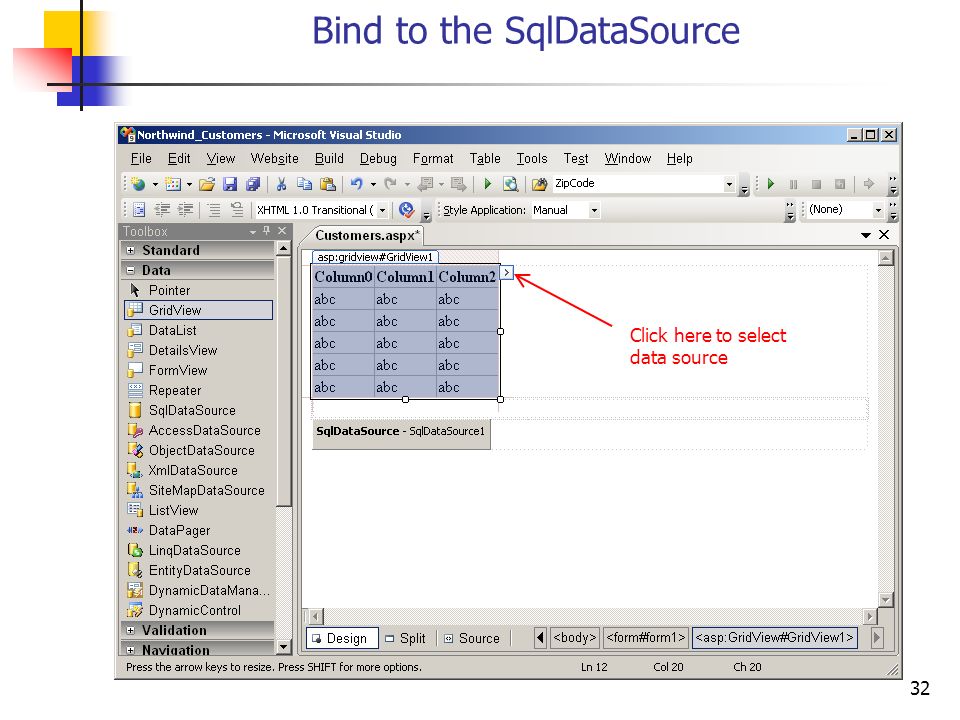Image resolution: width=960 pixels, height=720 pixels.
Task: Click the Navigate Backward icon
Action: pos(425,184)
